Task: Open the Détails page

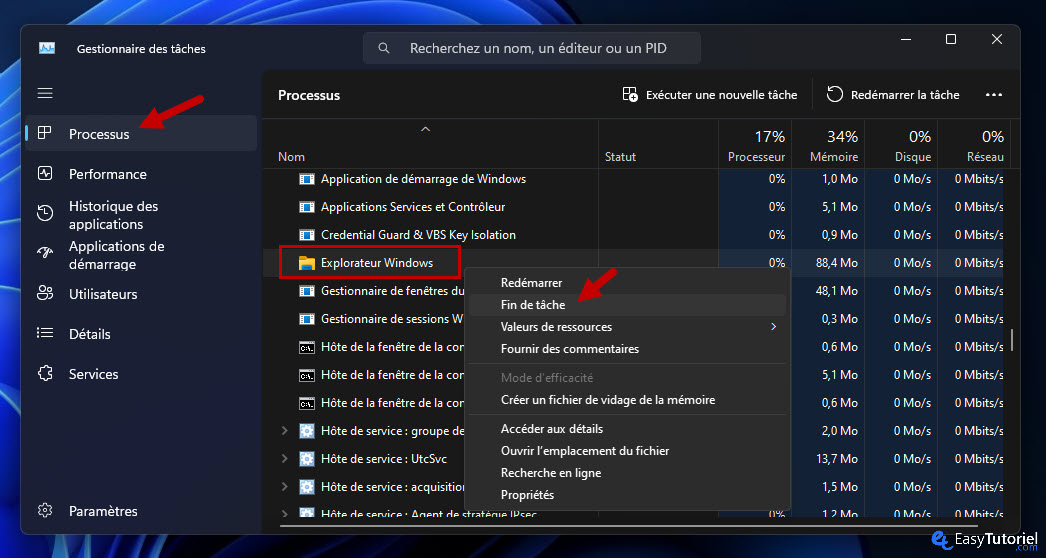Action: point(141,334)
